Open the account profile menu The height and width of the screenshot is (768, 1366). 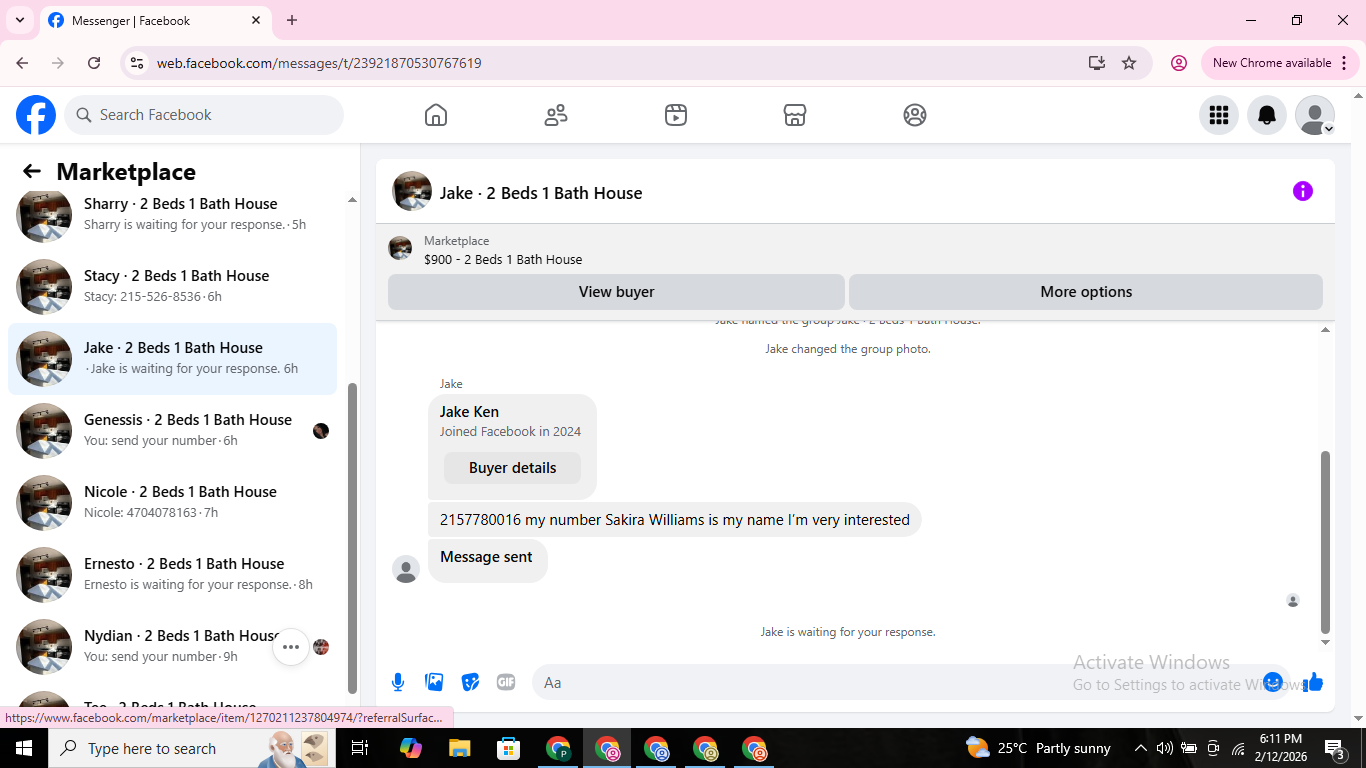coord(1315,115)
